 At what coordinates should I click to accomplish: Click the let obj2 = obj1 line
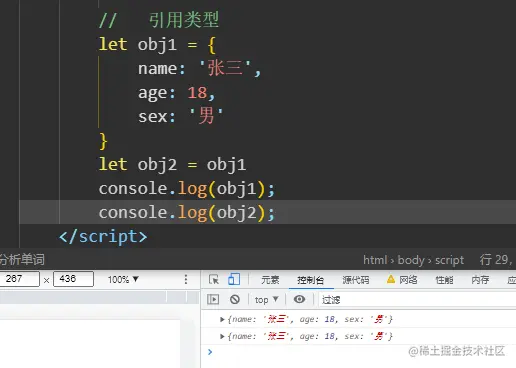[172, 165]
